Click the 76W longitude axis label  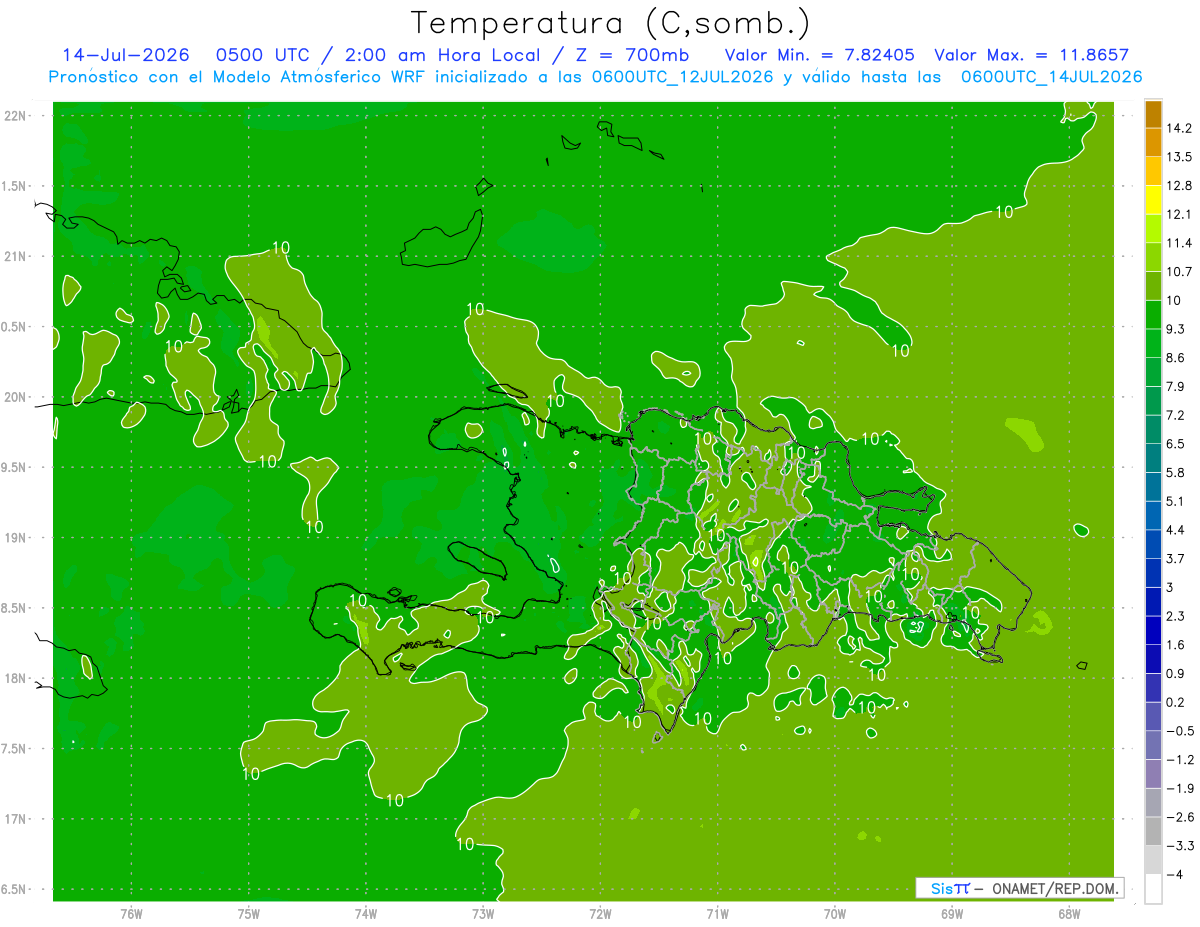[131, 914]
